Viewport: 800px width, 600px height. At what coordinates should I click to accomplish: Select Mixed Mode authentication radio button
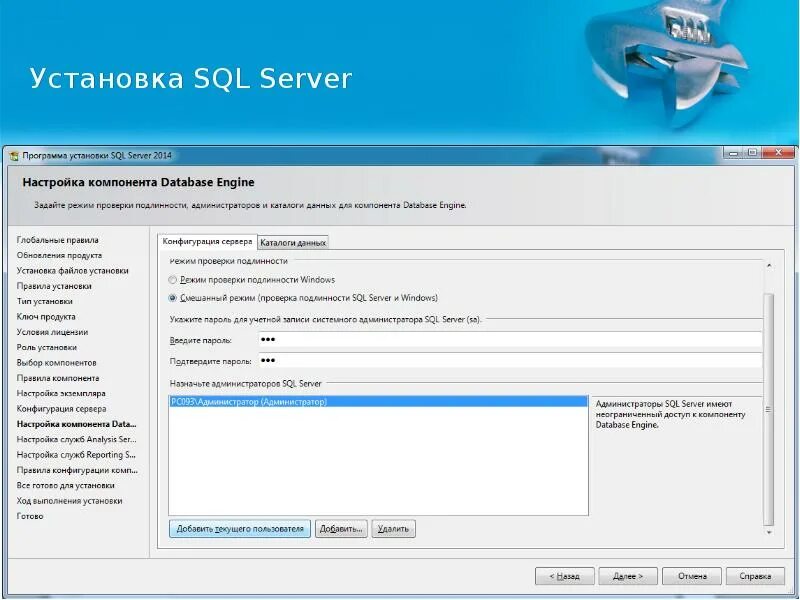[x=172, y=297]
